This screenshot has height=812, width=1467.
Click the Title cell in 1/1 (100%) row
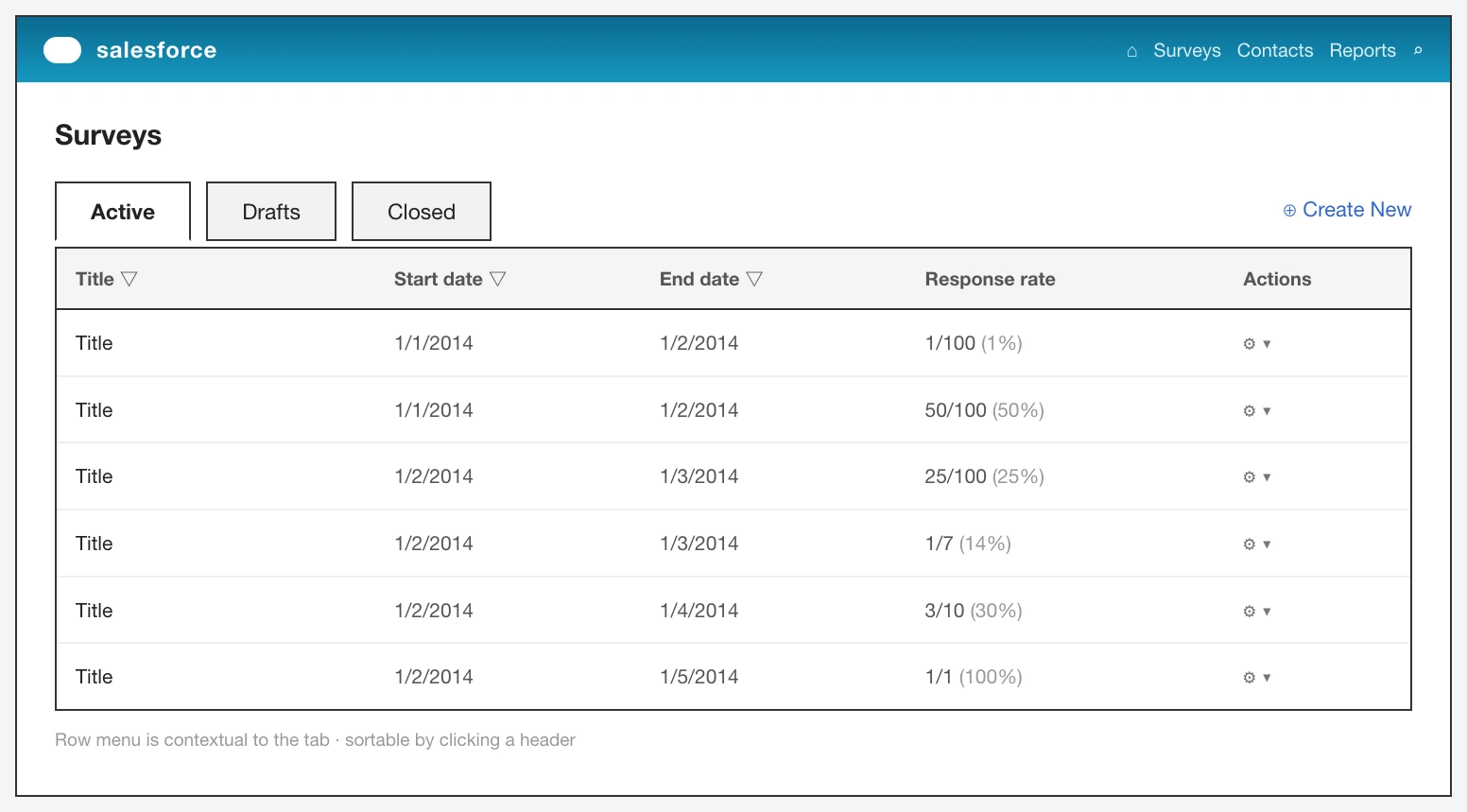[95, 677]
